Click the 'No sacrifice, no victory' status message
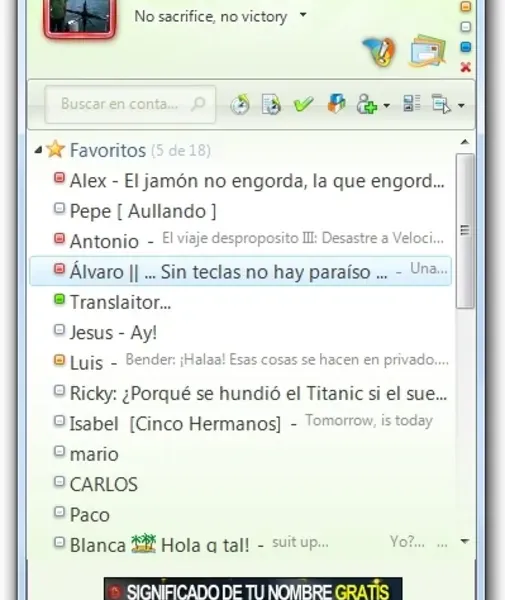Viewport: 505px width, 600px height. click(x=211, y=16)
